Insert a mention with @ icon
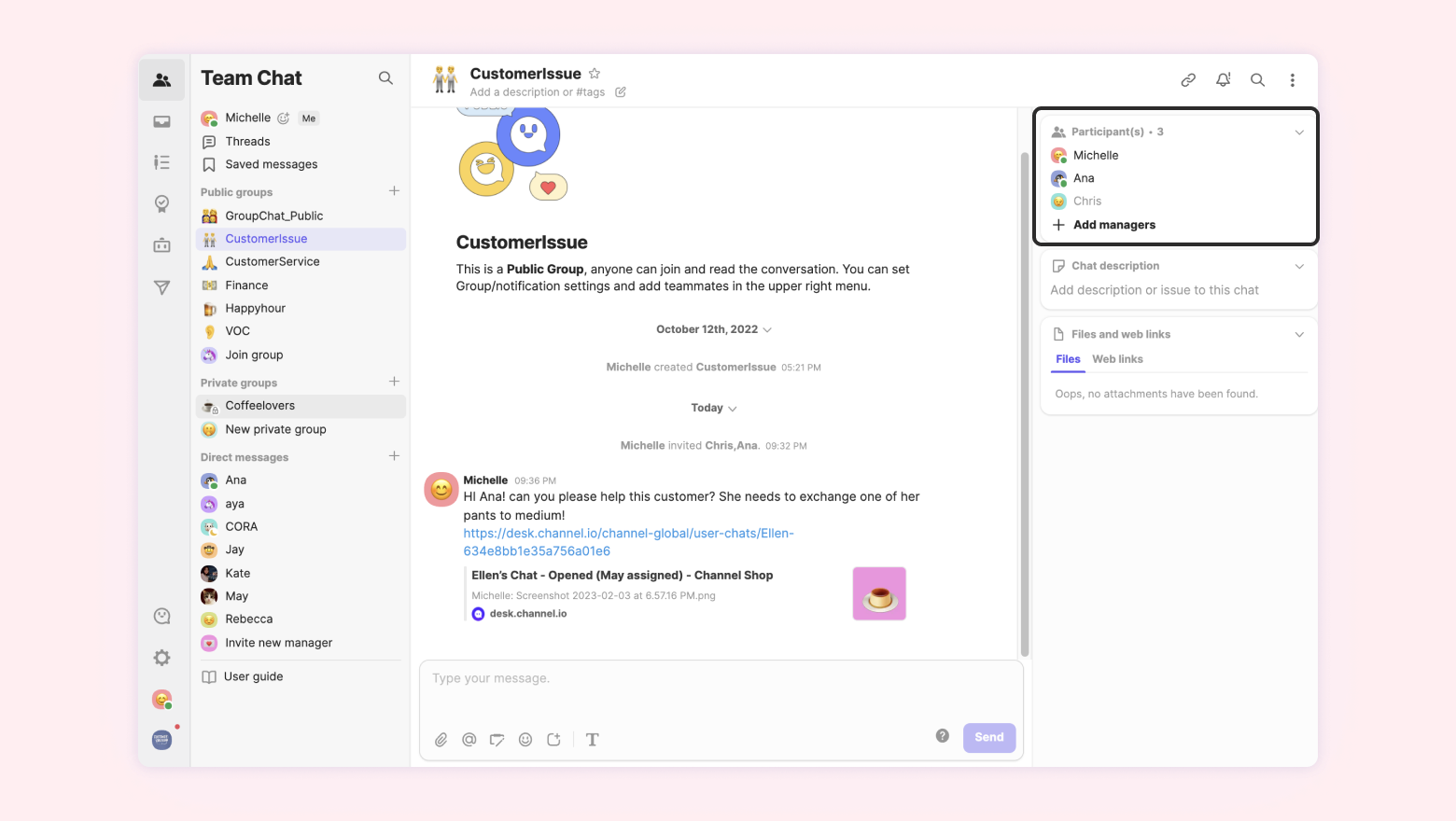Image resolution: width=1456 pixels, height=821 pixels. pyautogui.click(x=469, y=740)
